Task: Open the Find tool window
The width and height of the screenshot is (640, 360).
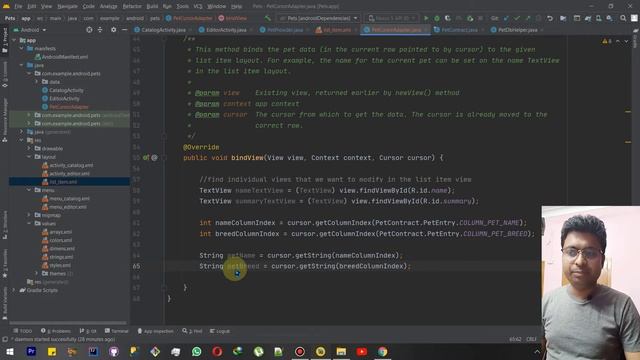Action: [x=192, y=331]
